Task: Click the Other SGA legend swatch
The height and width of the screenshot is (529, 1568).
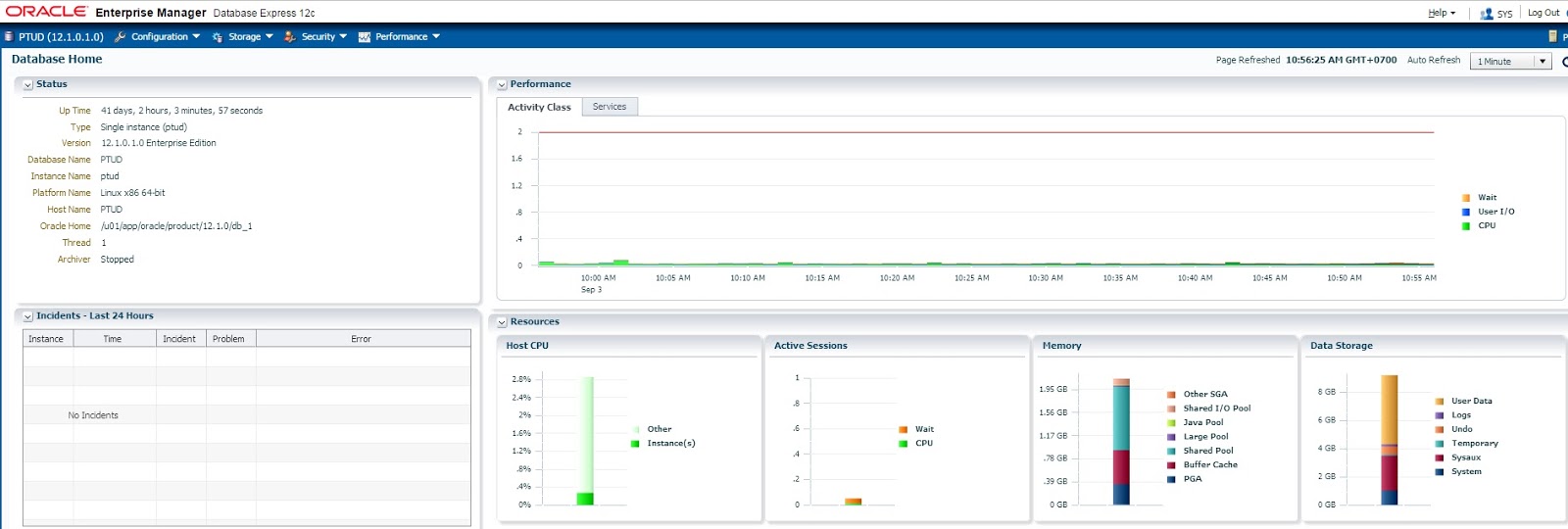Action: [1171, 395]
